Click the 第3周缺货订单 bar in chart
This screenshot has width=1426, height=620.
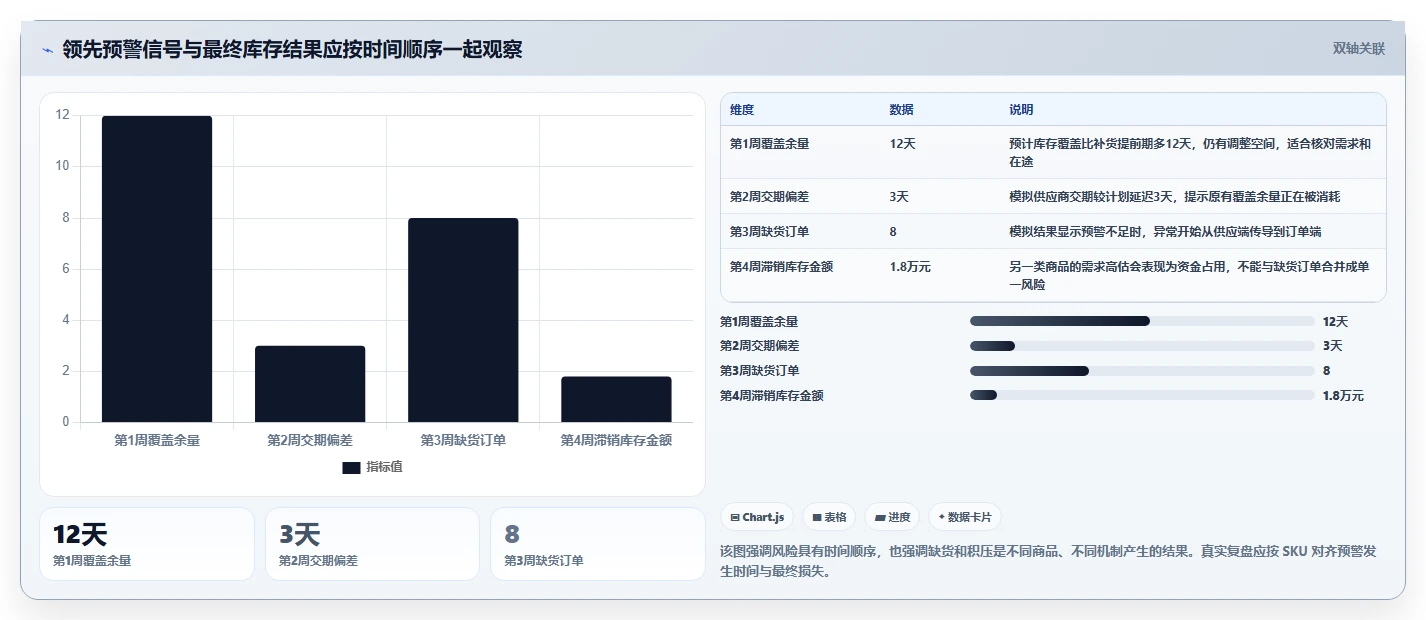tap(463, 320)
